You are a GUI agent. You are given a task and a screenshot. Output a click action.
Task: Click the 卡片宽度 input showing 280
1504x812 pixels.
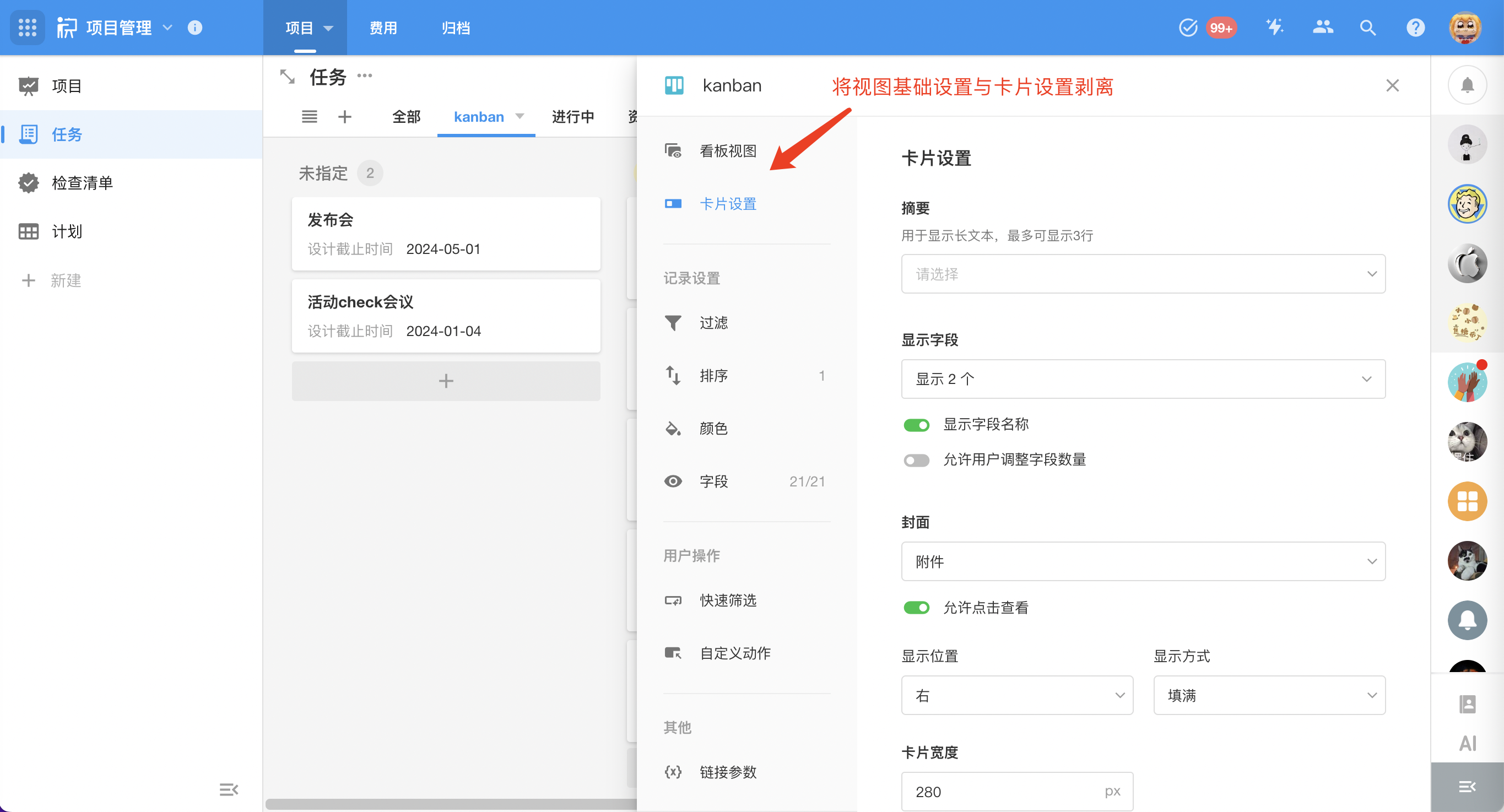click(1017, 791)
